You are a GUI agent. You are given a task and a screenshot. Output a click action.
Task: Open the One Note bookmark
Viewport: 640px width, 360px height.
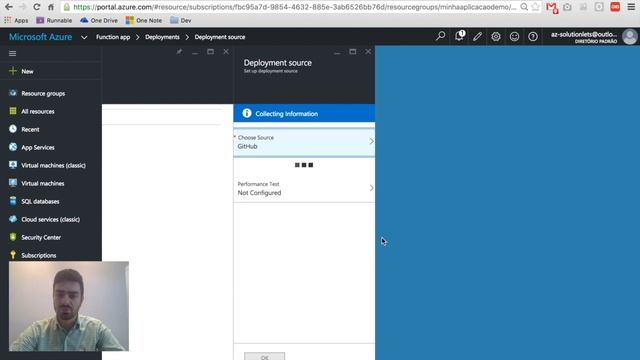[x=144, y=20]
